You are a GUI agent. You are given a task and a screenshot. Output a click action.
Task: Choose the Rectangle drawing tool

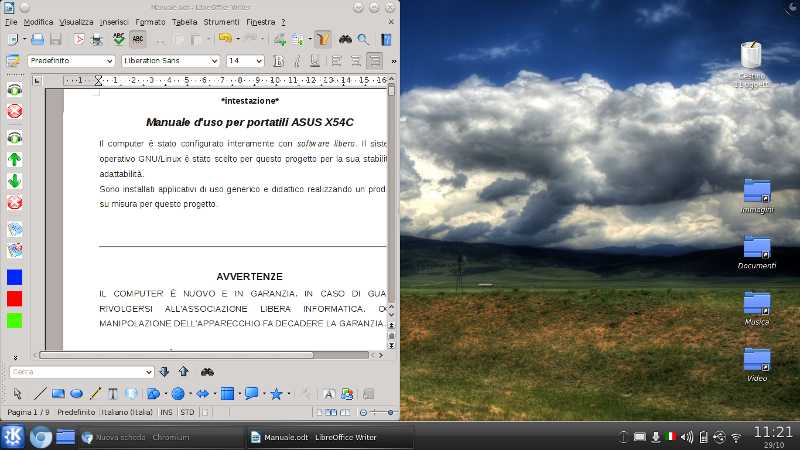58,393
